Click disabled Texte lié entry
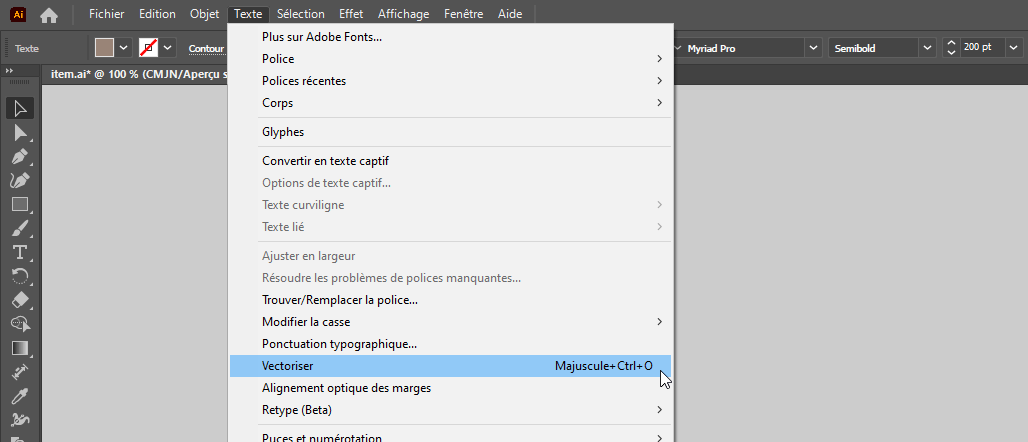Screen dimensions: 1028x442 point(450,227)
